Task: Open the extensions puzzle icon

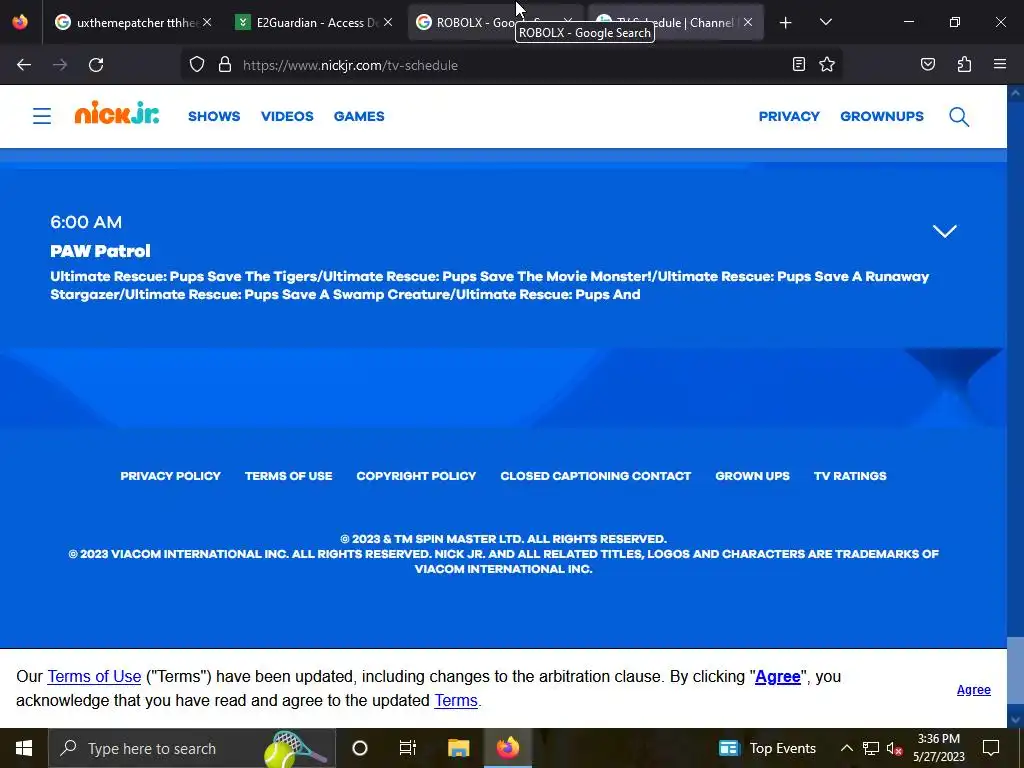Action: pyautogui.click(x=964, y=64)
